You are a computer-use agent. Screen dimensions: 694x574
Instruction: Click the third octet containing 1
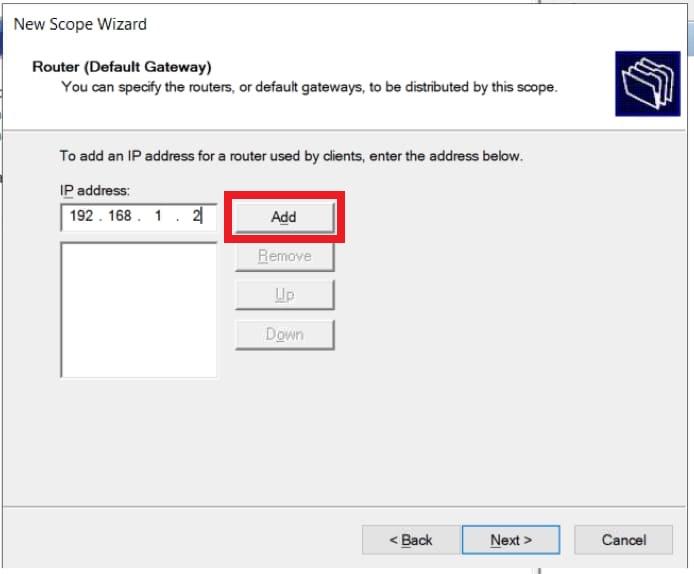point(158,216)
